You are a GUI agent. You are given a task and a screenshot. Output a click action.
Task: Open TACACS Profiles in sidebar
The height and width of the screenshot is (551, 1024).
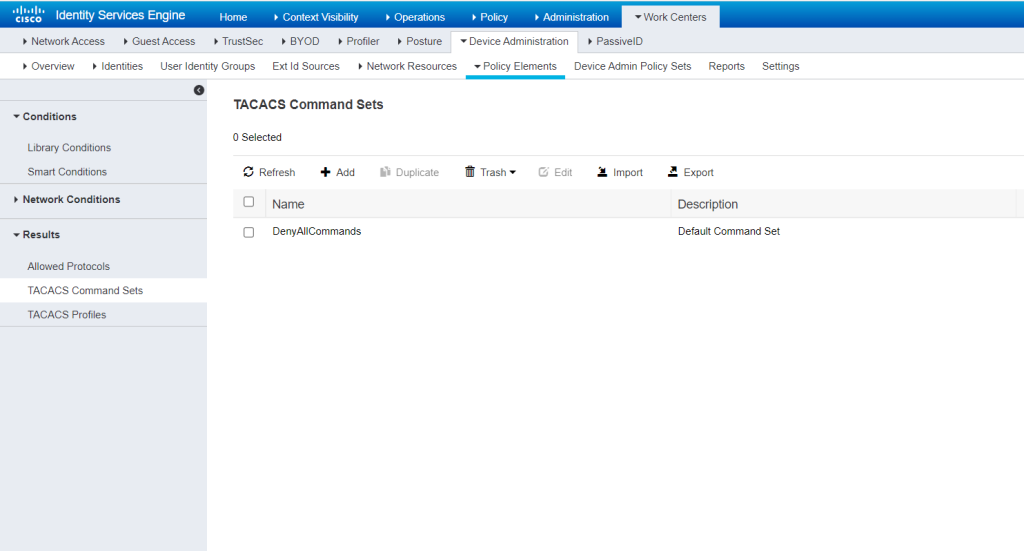tap(67, 315)
